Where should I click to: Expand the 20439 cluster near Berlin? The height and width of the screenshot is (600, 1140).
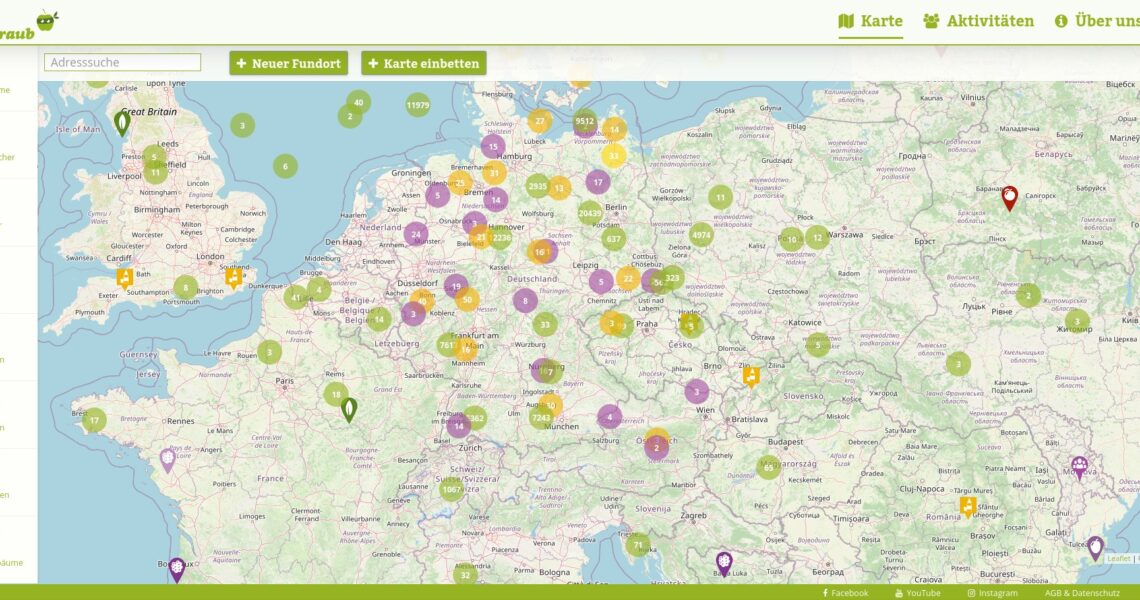point(590,212)
